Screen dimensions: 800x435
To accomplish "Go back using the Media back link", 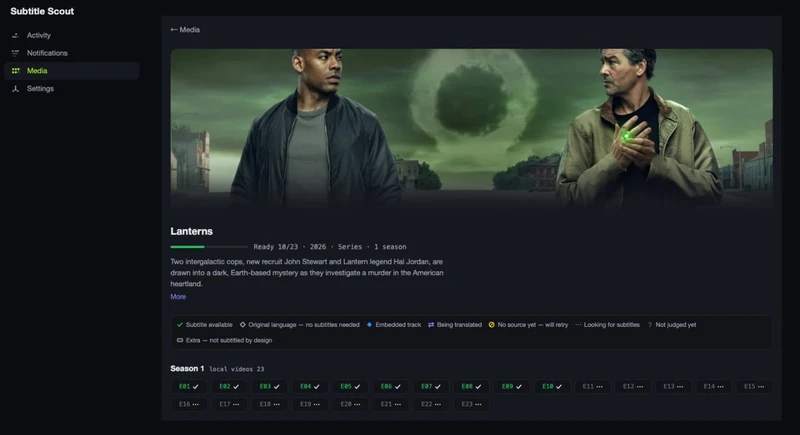I will point(185,30).
